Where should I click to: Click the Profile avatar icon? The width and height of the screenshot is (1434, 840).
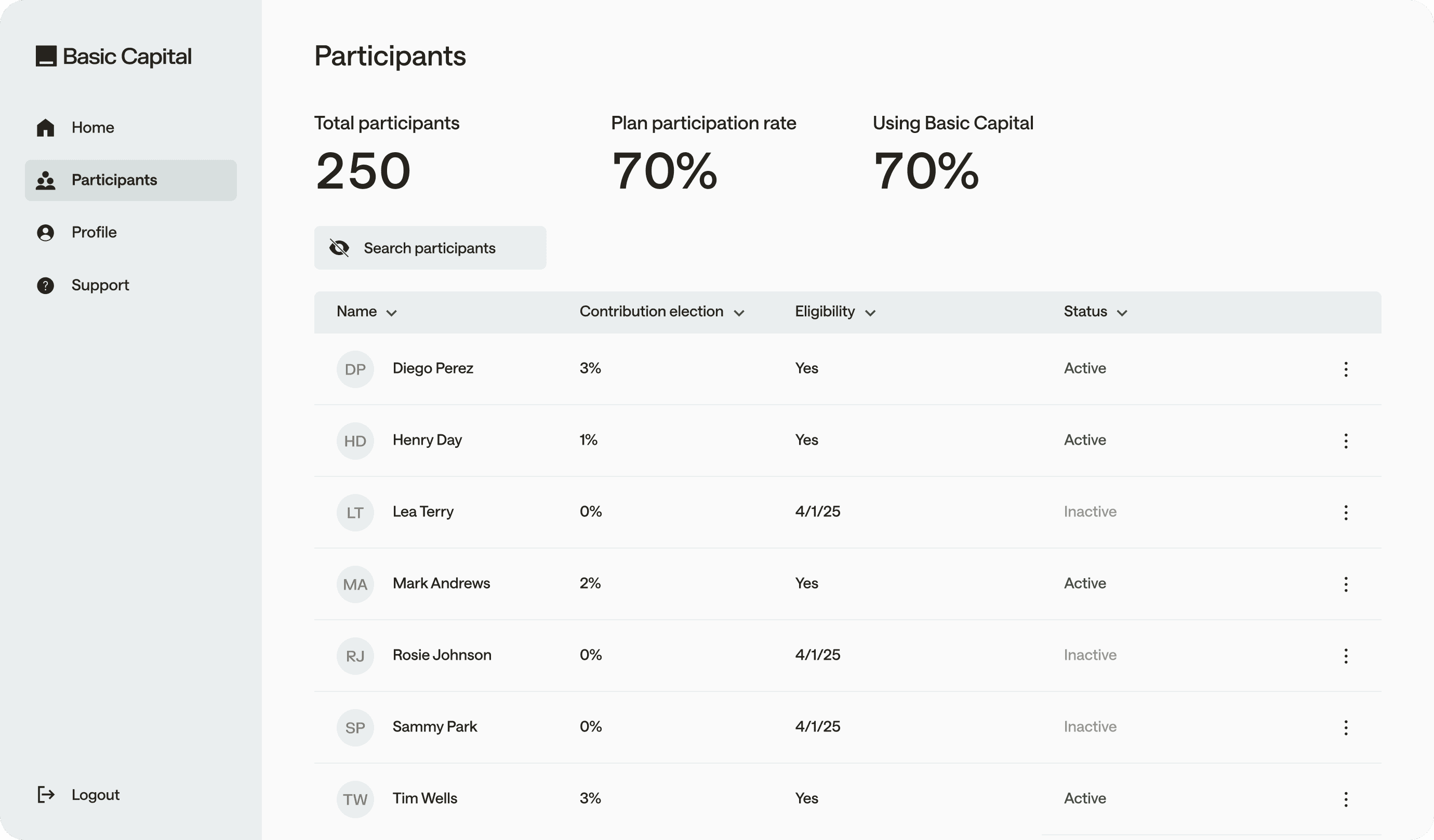(46, 233)
